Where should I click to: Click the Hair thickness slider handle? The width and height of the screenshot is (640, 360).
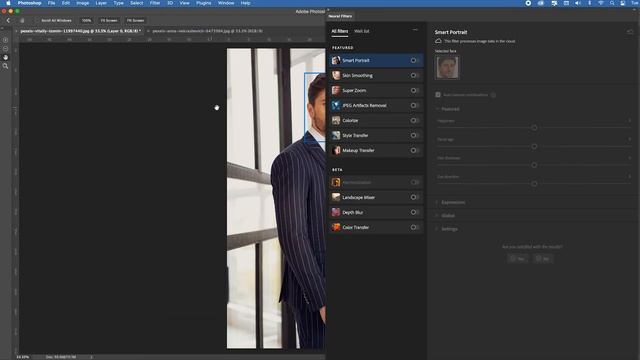pos(534,165)
